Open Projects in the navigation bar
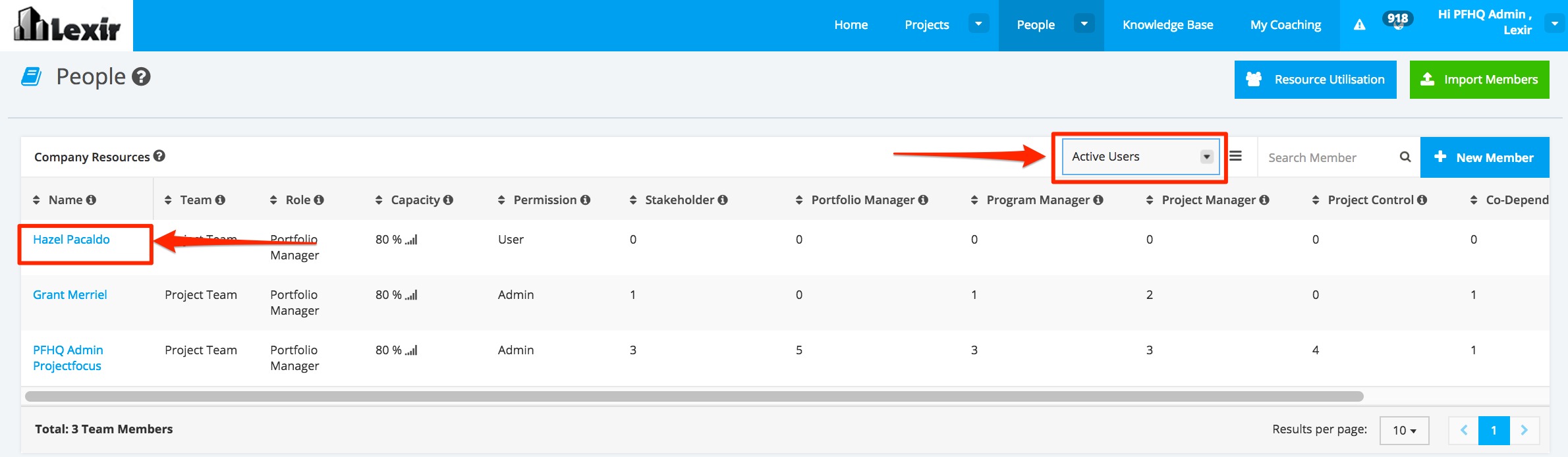This screenshot has width=1568, height=457. tap(926, 25)
